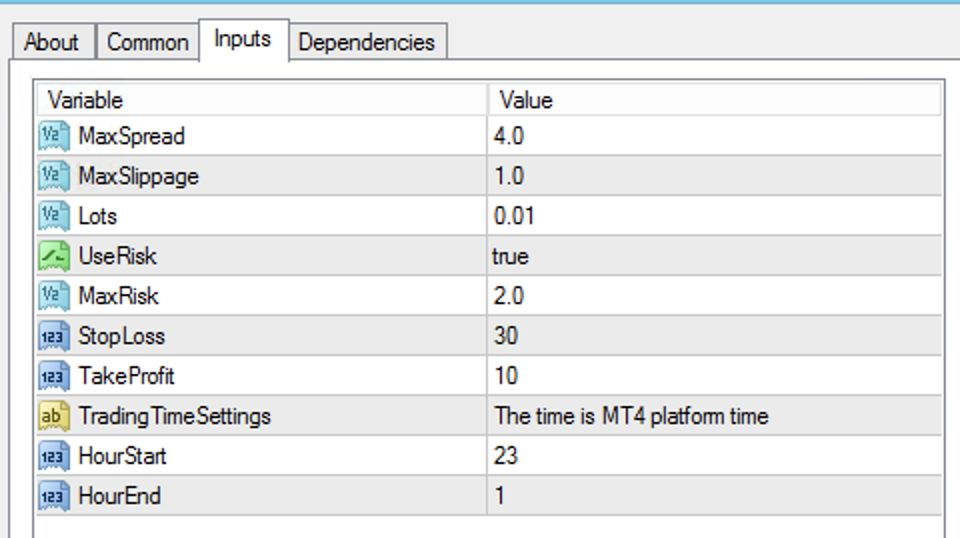The height and width of the screenshot is (538, 960).
Task: Click the MaxSpread double-type icon
Action: click(x=54, y=136)
